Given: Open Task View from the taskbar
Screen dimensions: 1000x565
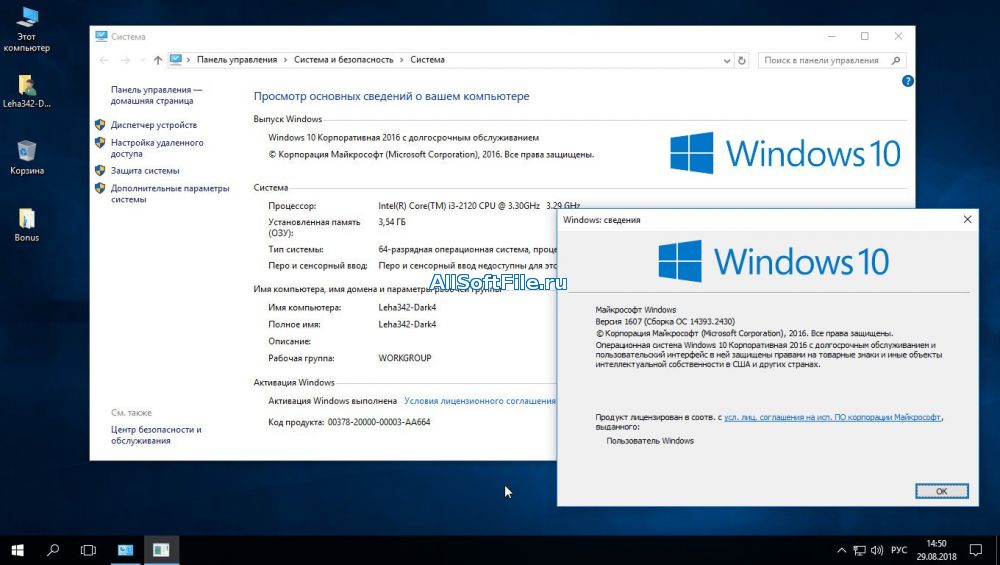Looking at the screenshot, I should [x=88, y=549].
